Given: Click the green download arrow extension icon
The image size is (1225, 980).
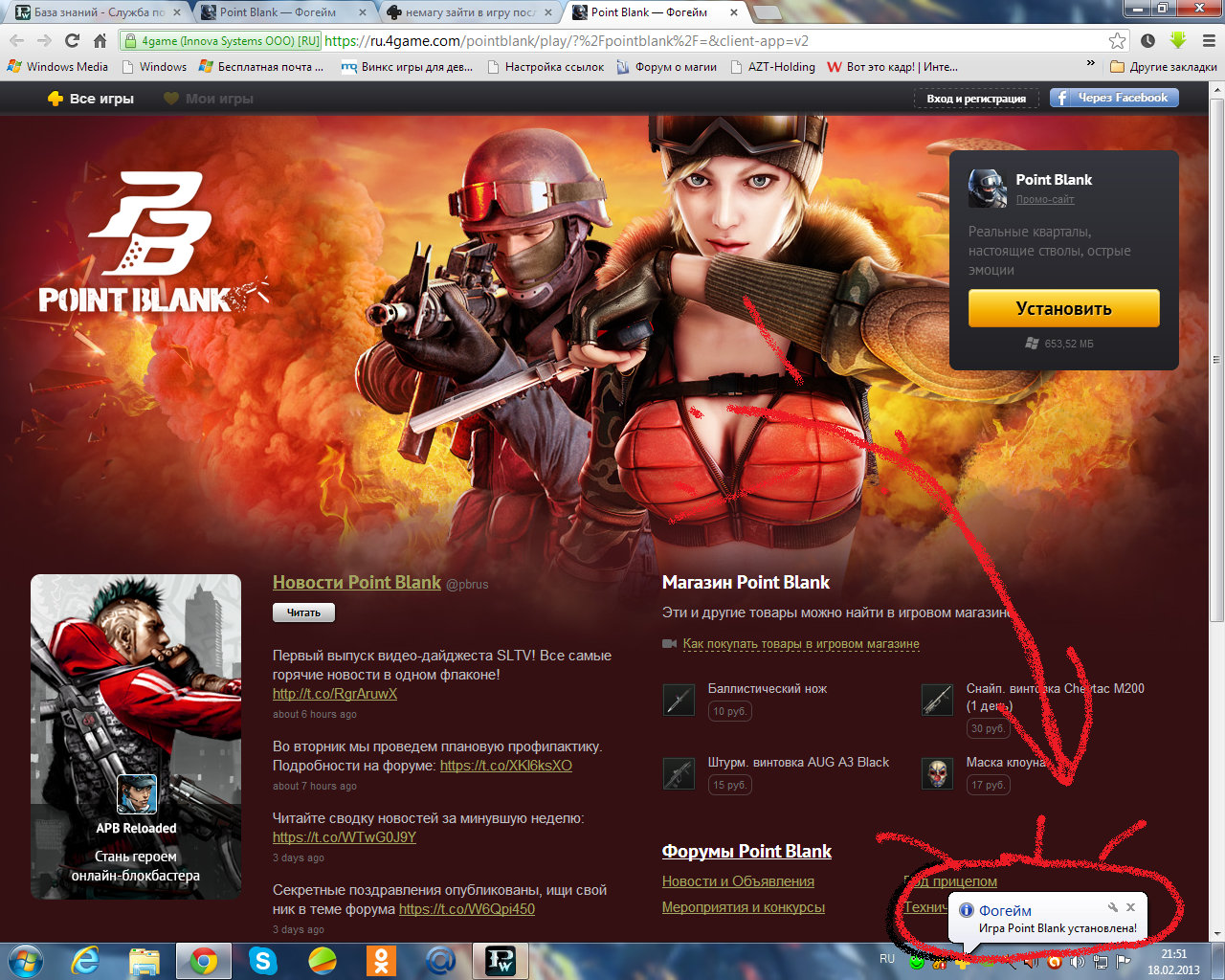Looking at the screenshot, I should [x=1178, y=40].
